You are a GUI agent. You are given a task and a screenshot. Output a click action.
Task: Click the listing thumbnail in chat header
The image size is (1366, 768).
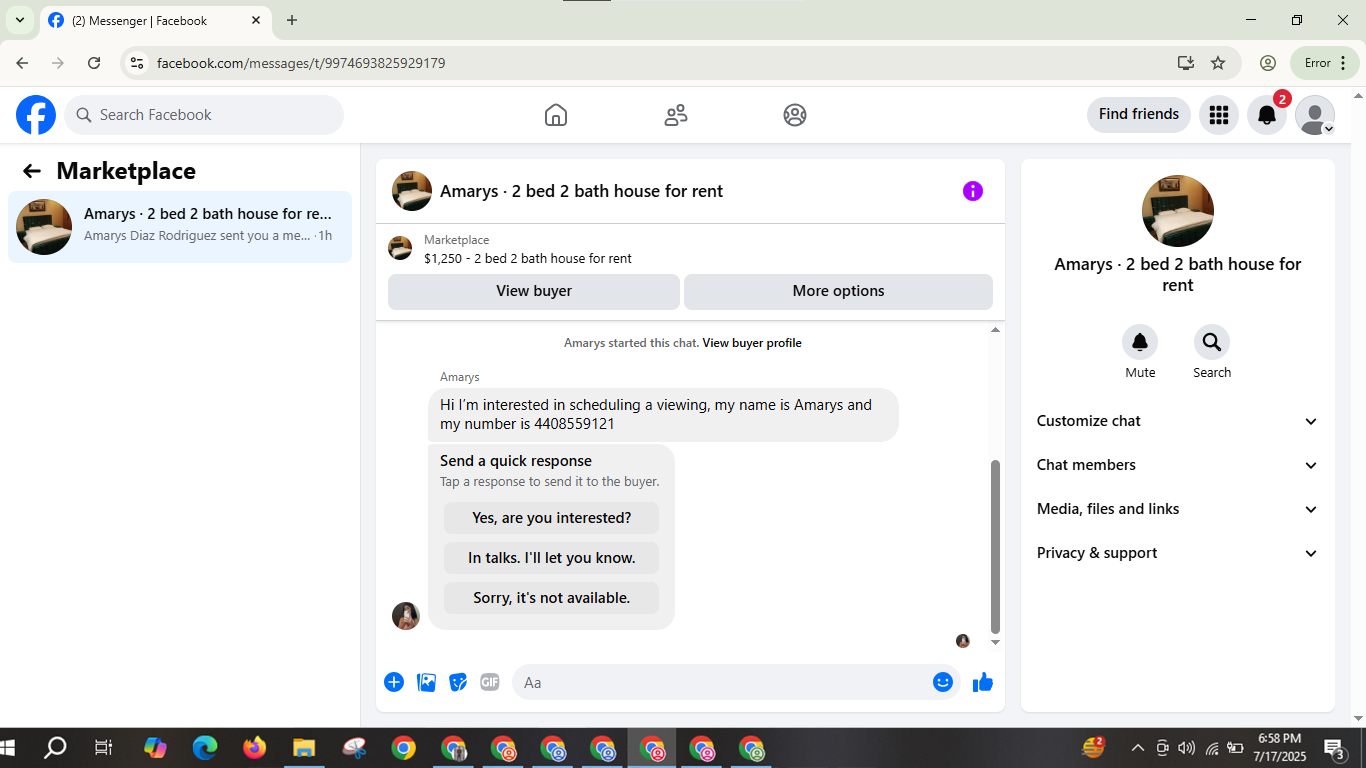412,191
